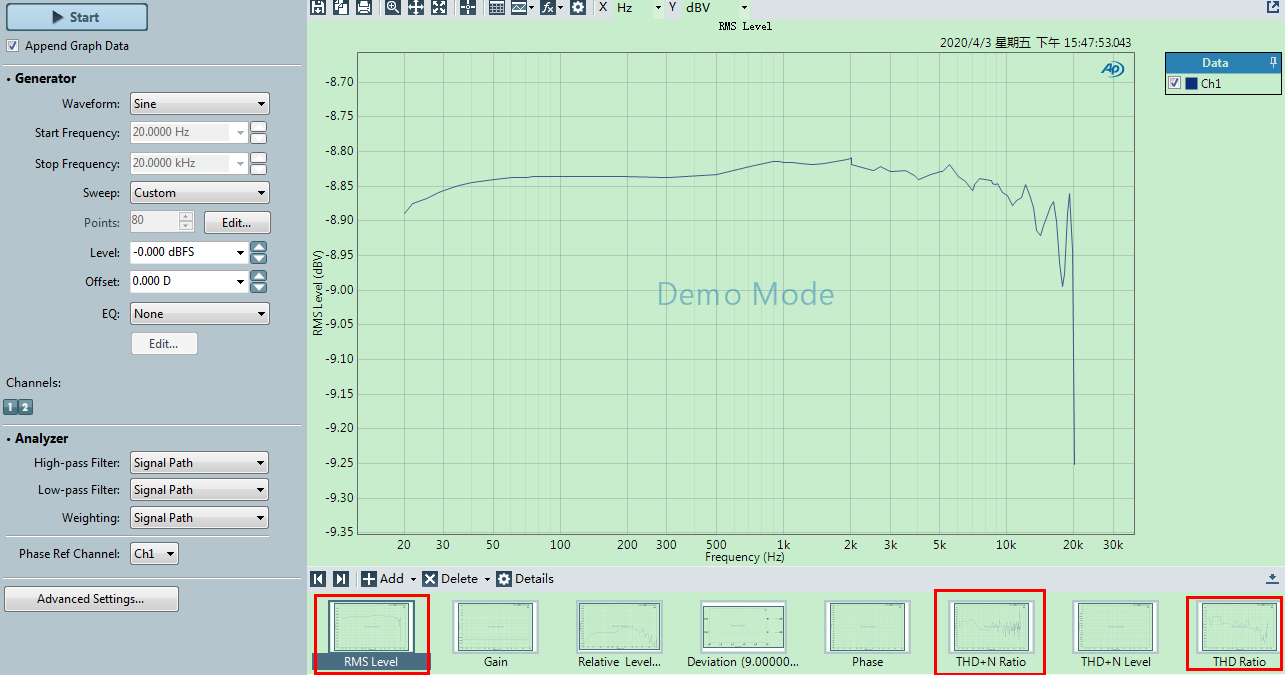This screenshot has height=675, width=1285.
Task: Collapse the Generator section
Action: pyautogui.click(x=9, y=79)
